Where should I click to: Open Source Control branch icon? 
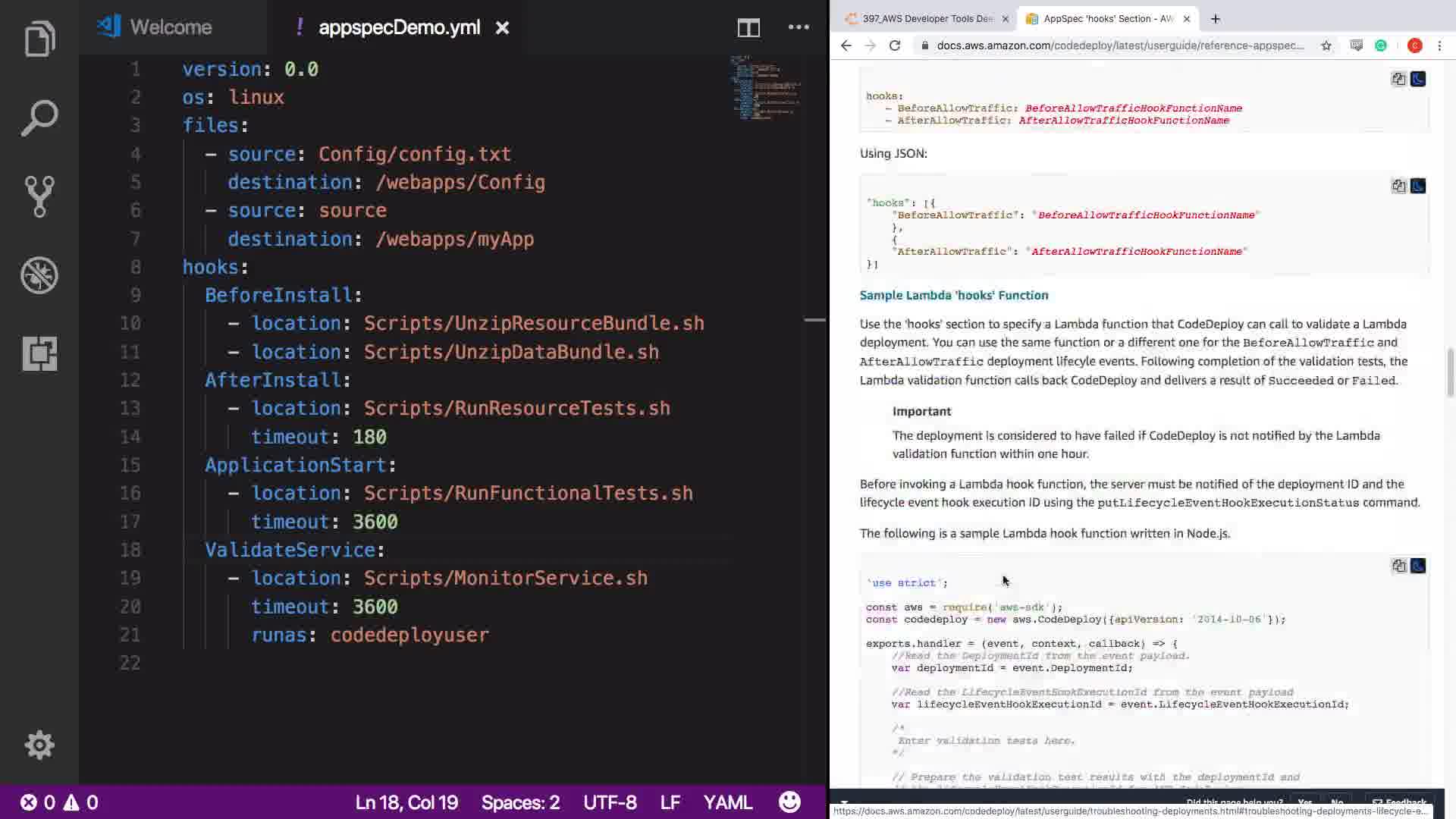coord(39,196)
